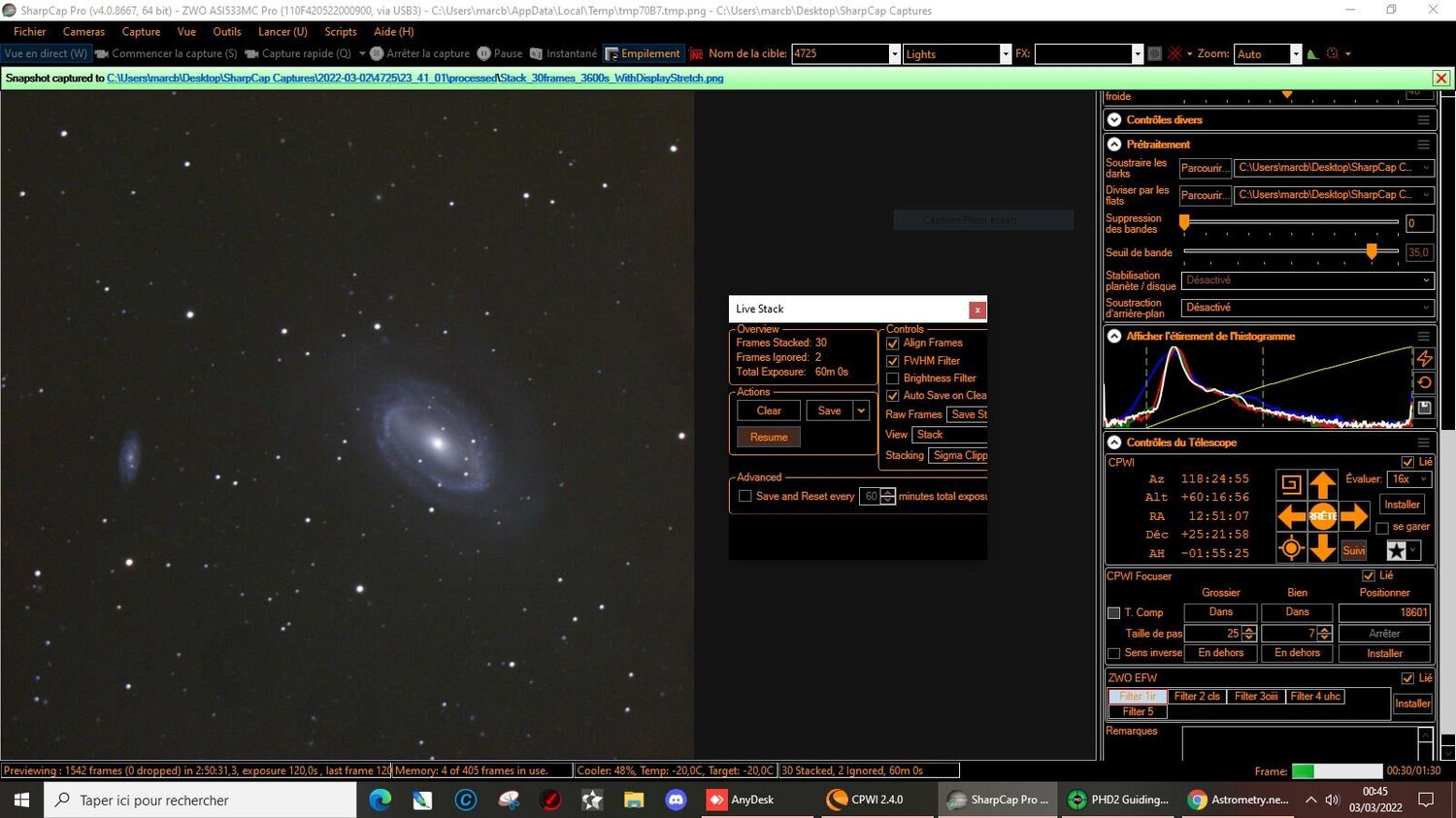Click the minutes total exposure input field
Image resolution: width=1456 pixels, height=818 pixels.
pyautogui.click(x=872, y=496)
